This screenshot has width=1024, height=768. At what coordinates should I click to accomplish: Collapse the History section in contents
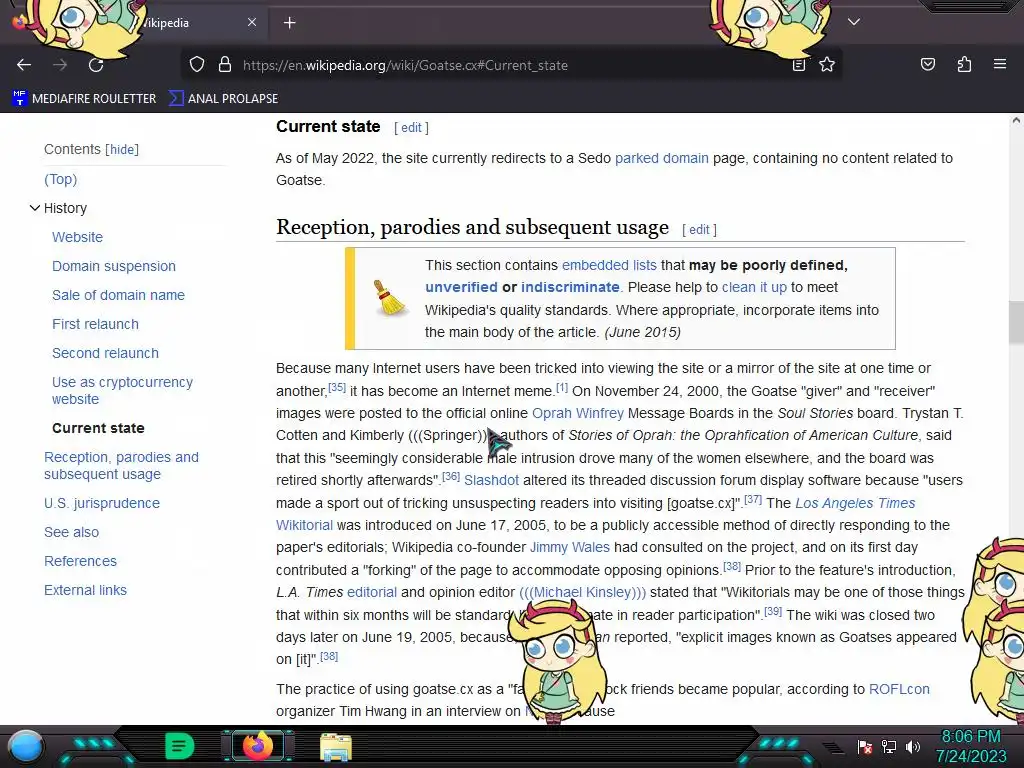point(35,208)
